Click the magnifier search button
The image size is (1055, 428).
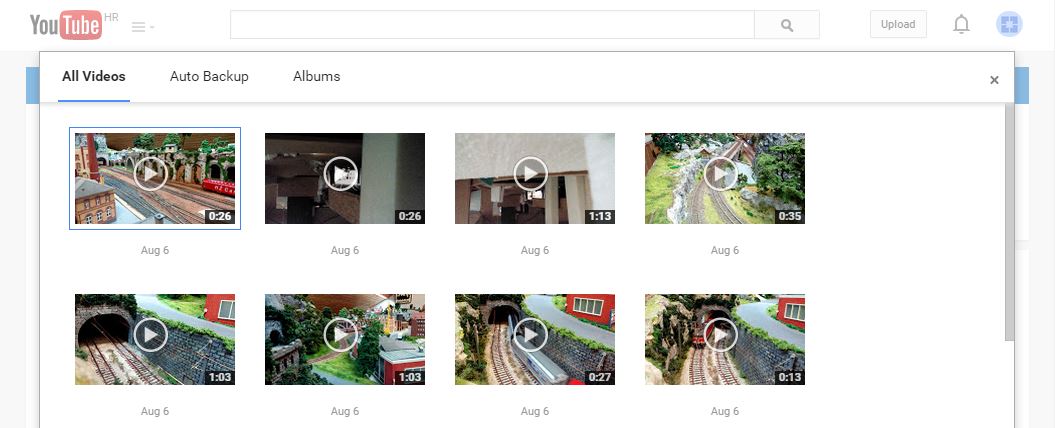point(787,25)
